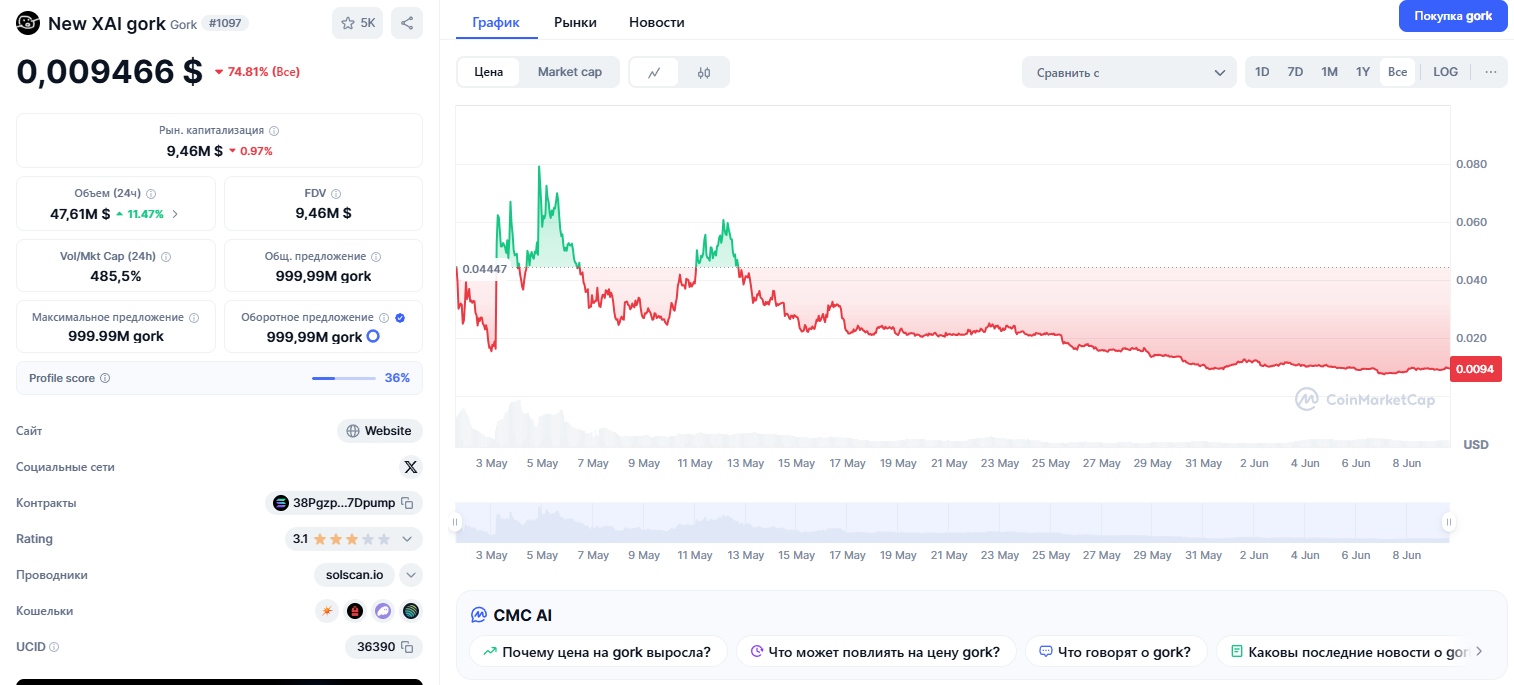Add gork to watchlist with star icon
Screen dimensions: 1514x685
[x=357, y=23]
